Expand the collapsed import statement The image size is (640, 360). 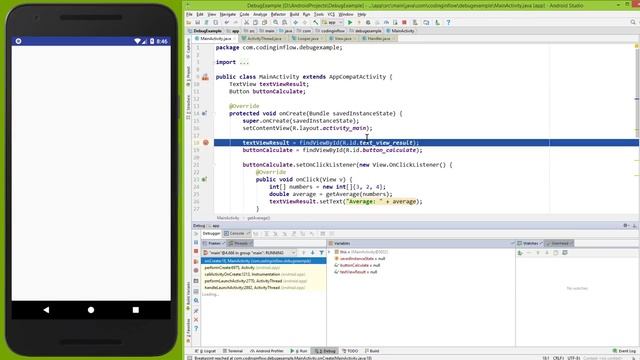(244, 62)
